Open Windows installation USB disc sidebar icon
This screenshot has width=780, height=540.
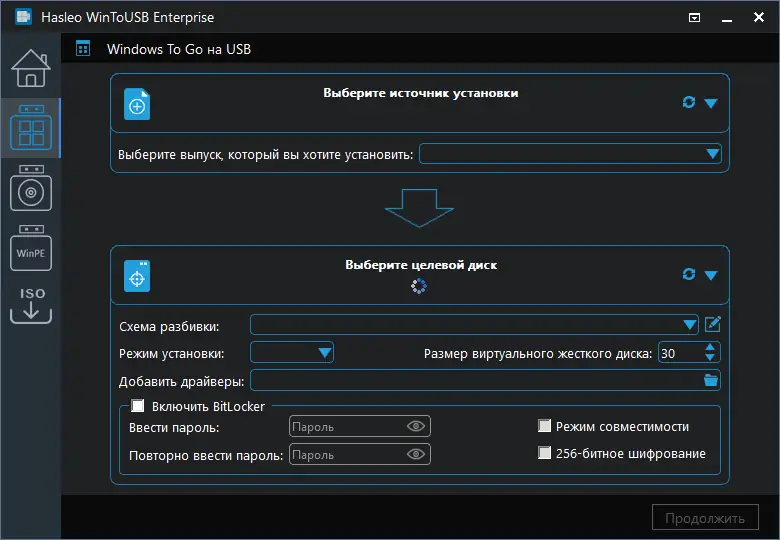[31, 188]
